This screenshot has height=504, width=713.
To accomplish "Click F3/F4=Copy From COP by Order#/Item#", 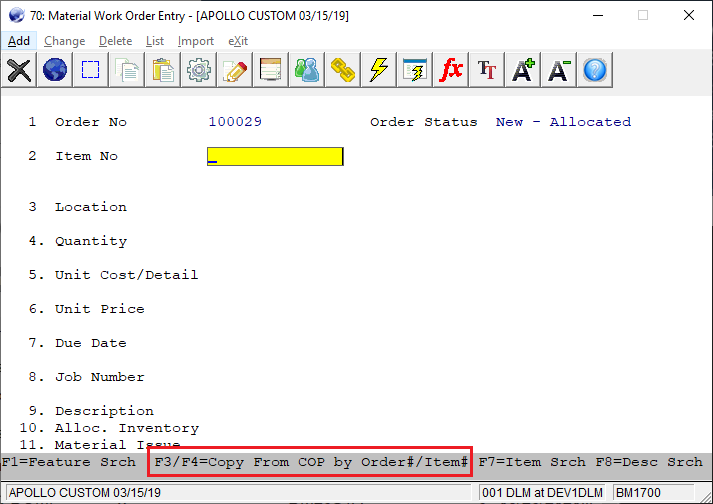I will click(311, 462).
